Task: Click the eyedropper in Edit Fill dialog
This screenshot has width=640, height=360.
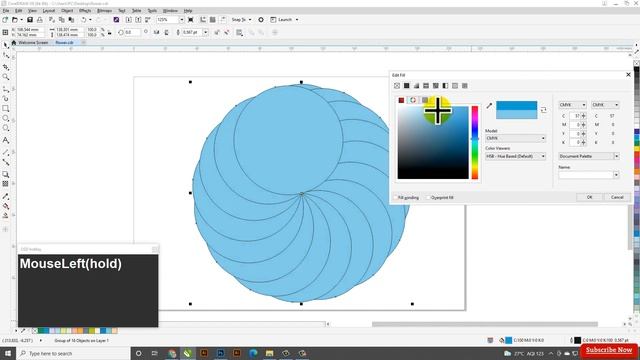Action: (489, 106)
